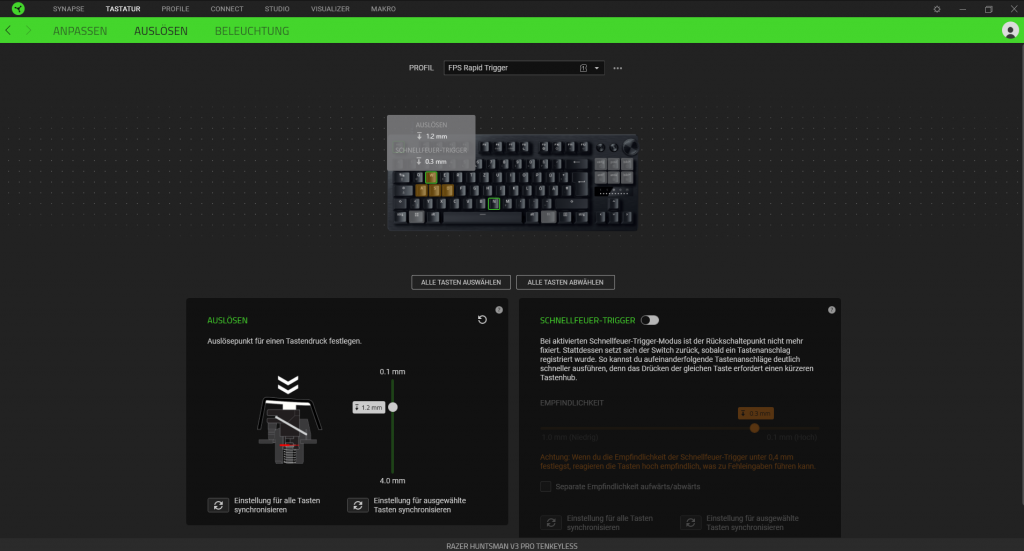Viewport: 1024px width, 551px height.
Task: Click the Razer logo icon
Action: (x=18, y=8)
